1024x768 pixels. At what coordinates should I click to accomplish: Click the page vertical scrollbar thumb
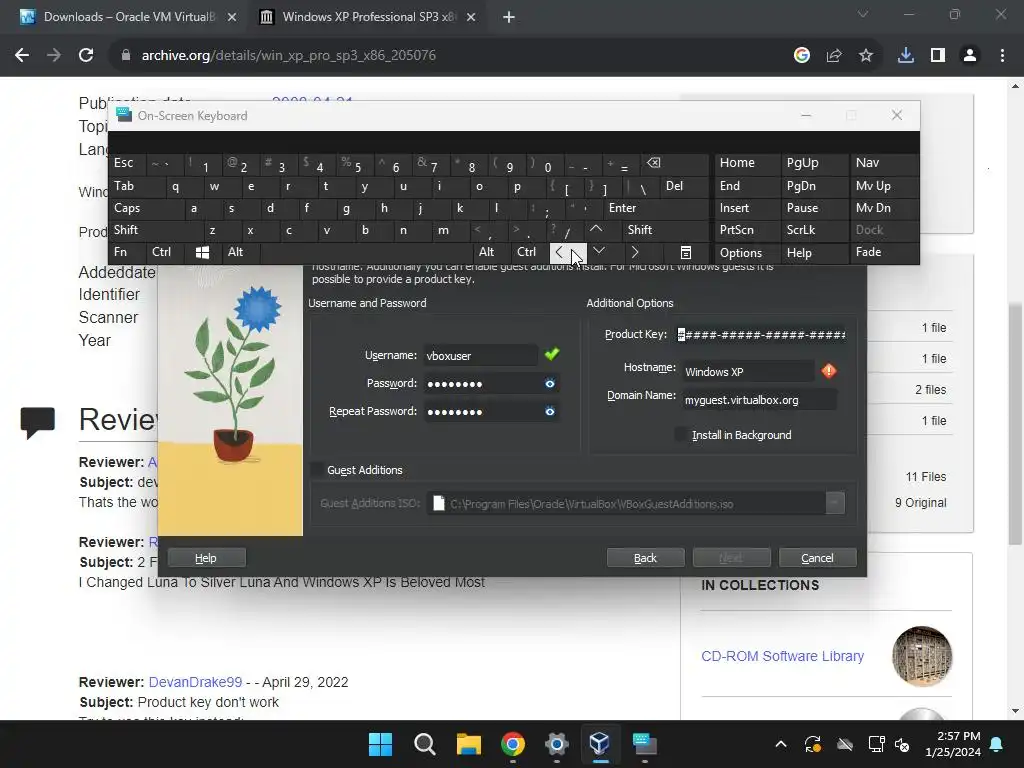[x=1015, y=424]
